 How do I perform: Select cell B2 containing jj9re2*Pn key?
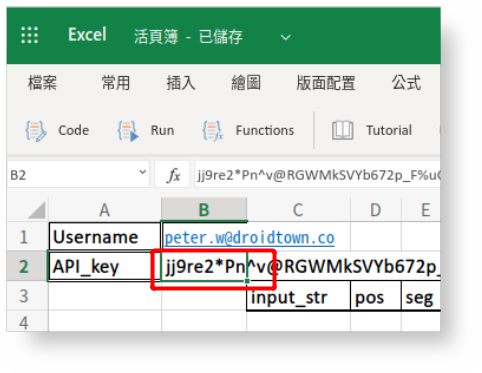pyautogui.click(x=204, y=266)
